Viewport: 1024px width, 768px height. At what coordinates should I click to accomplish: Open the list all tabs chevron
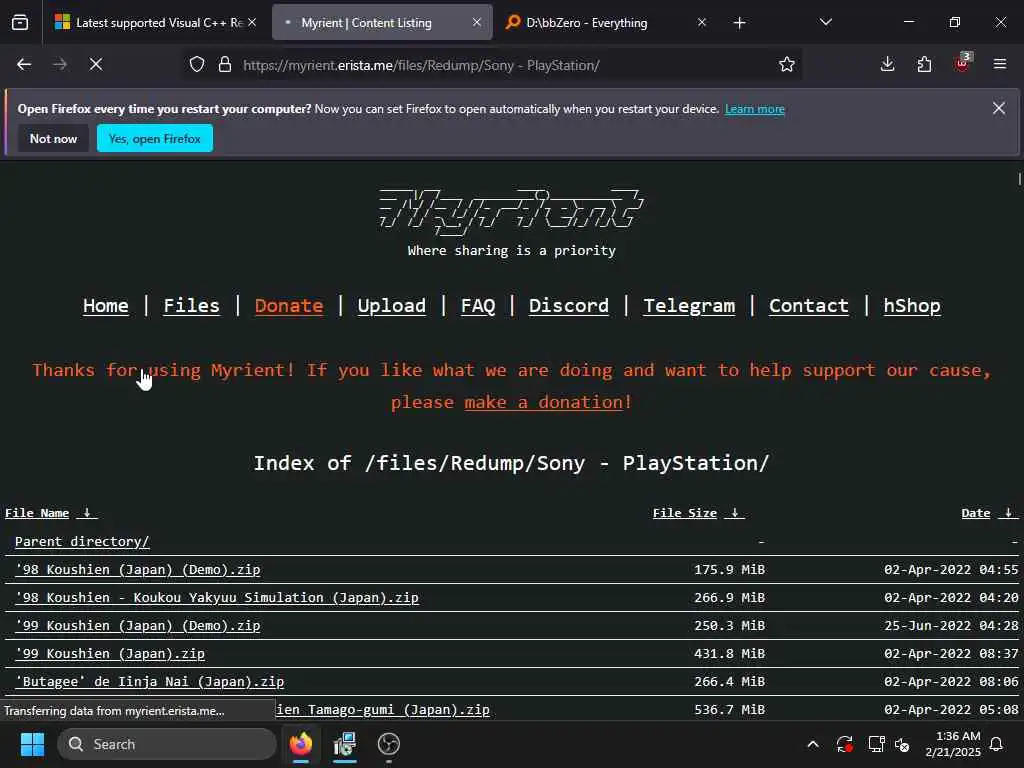[825, 22]
